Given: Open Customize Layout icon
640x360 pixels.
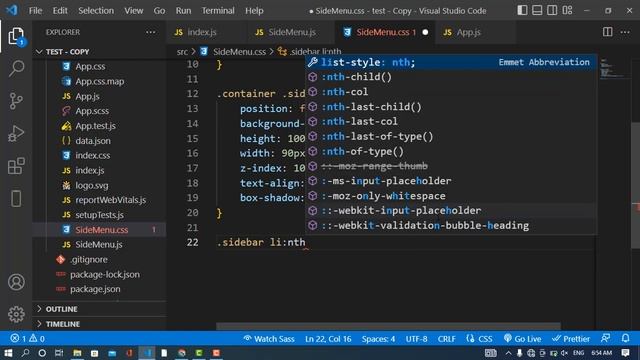Looking at the screenshot, I should point(567,10).
